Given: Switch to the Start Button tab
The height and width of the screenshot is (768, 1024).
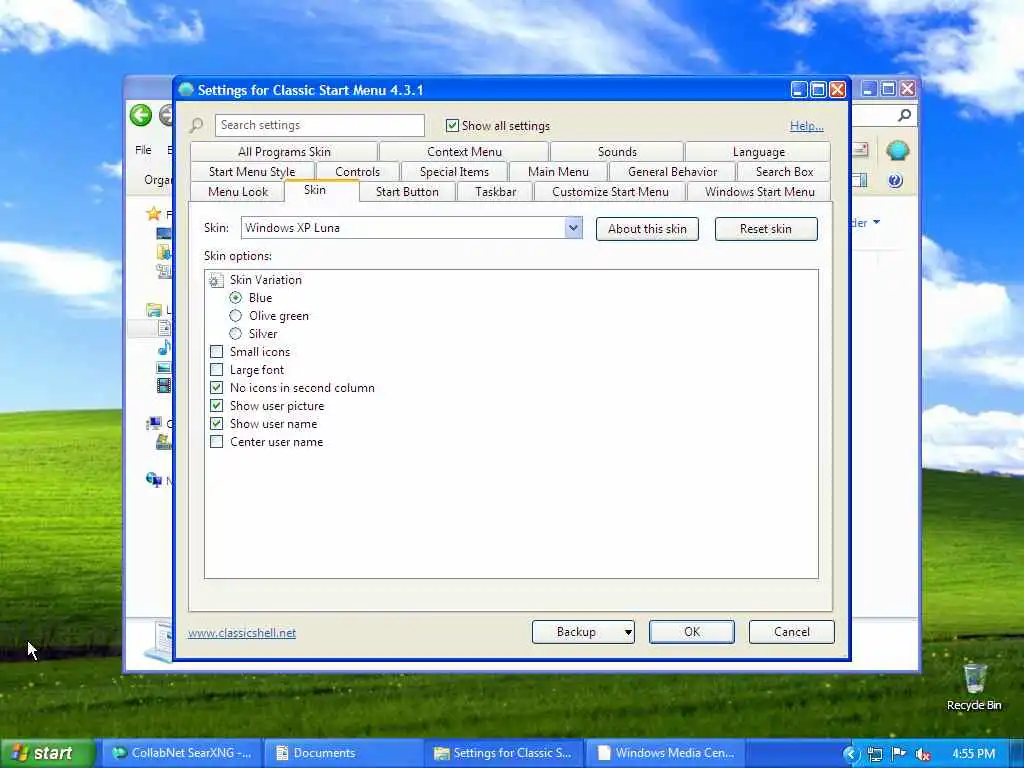Looking at the screenshot, I should click(407, 191).
